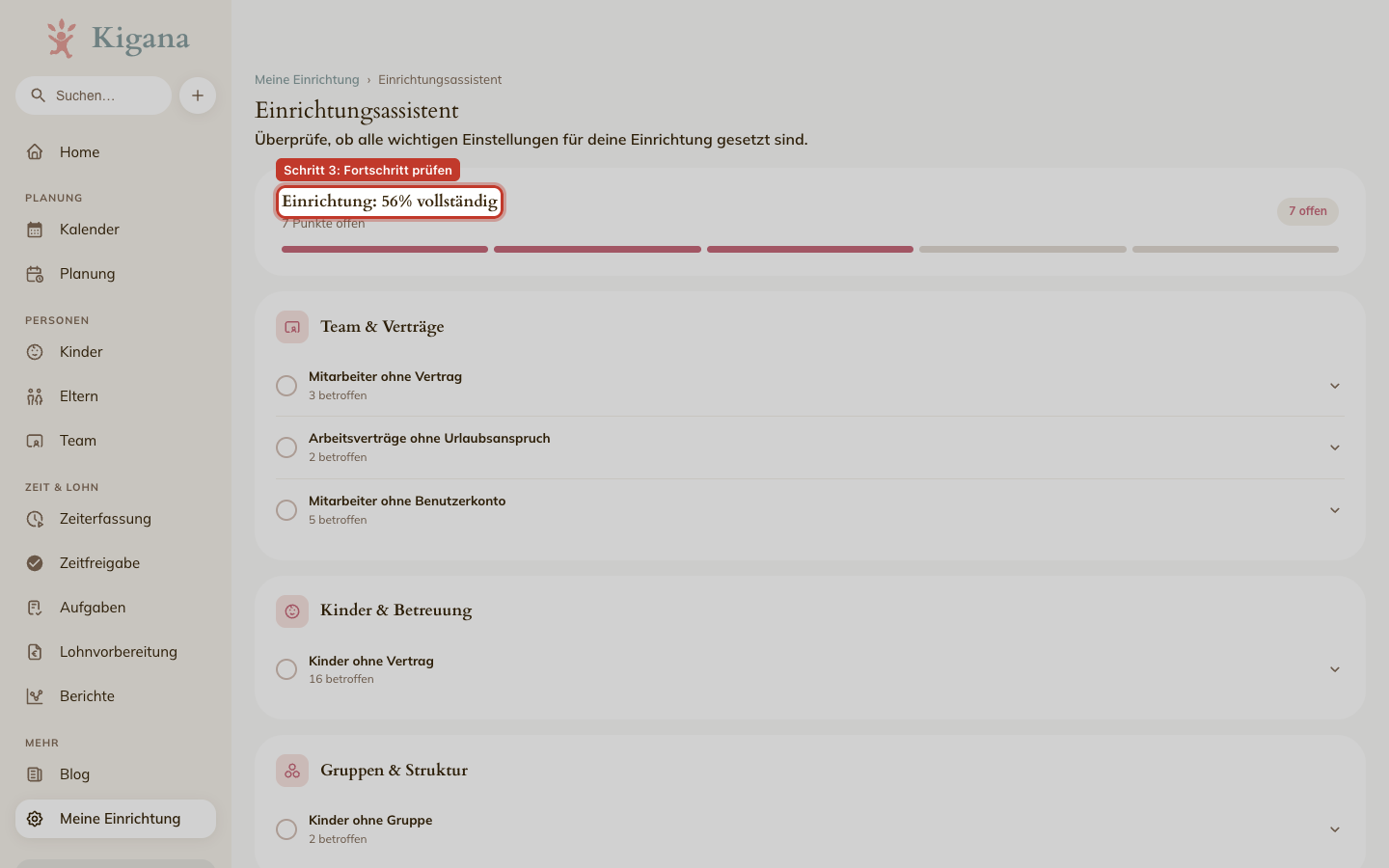Focus the Suchen search field
The width and height of the screenshot is (1389, 868).
94,95
